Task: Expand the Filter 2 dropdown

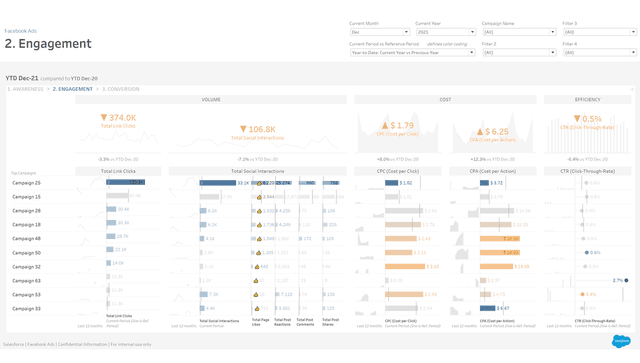Action: pyautogui.click(x=519, y=53)
